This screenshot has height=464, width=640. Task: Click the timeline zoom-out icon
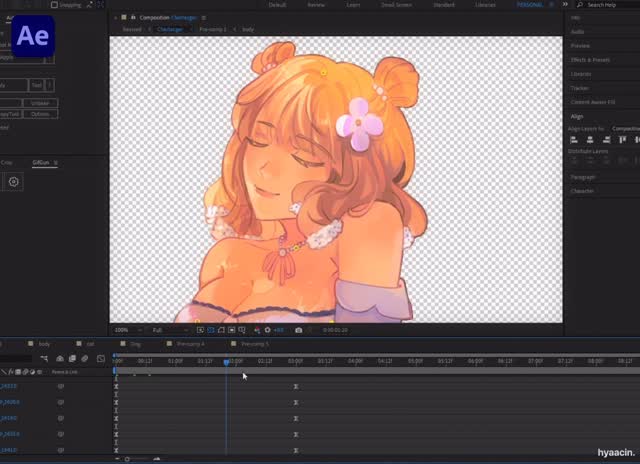(118, 459)
